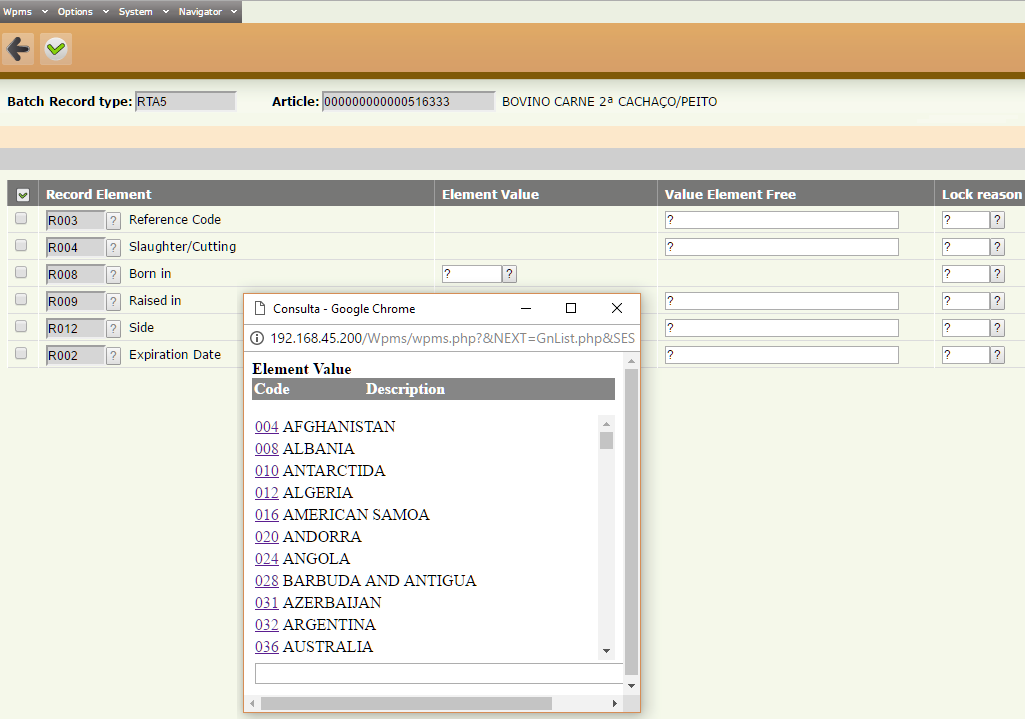1025x719 pixels.
Task: Open the Wpms menu
Action: tap(25, 12)
